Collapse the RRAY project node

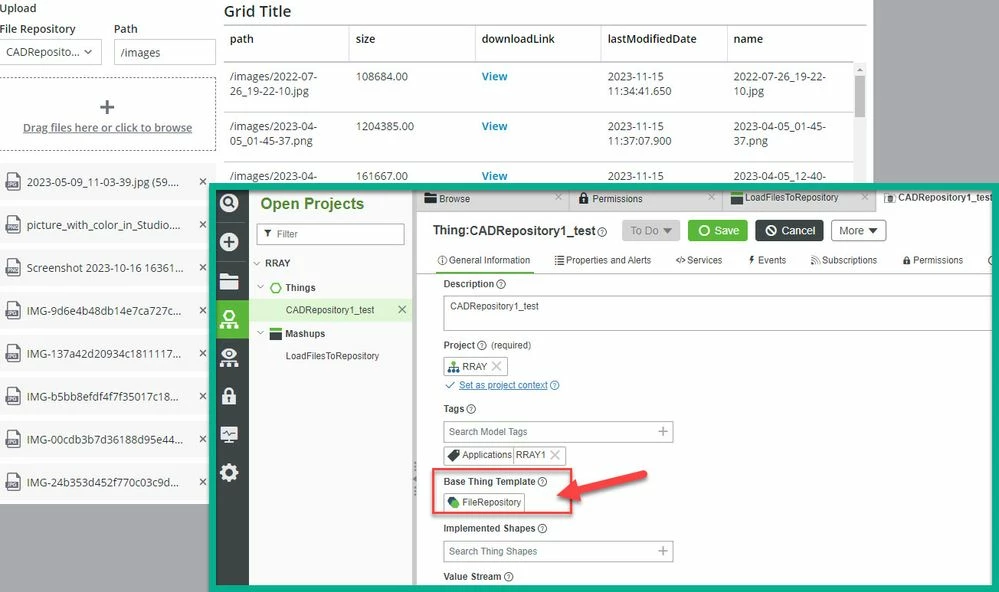pos(257,263)
